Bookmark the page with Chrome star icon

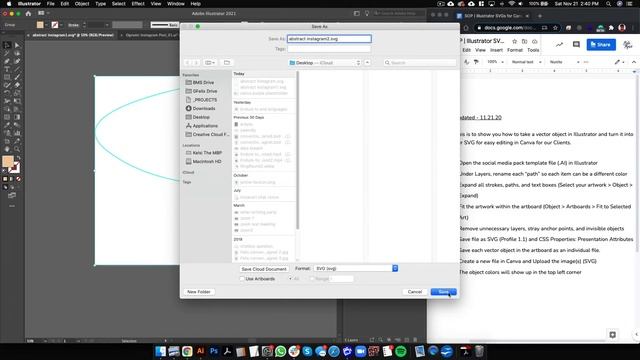pos(555,28)
